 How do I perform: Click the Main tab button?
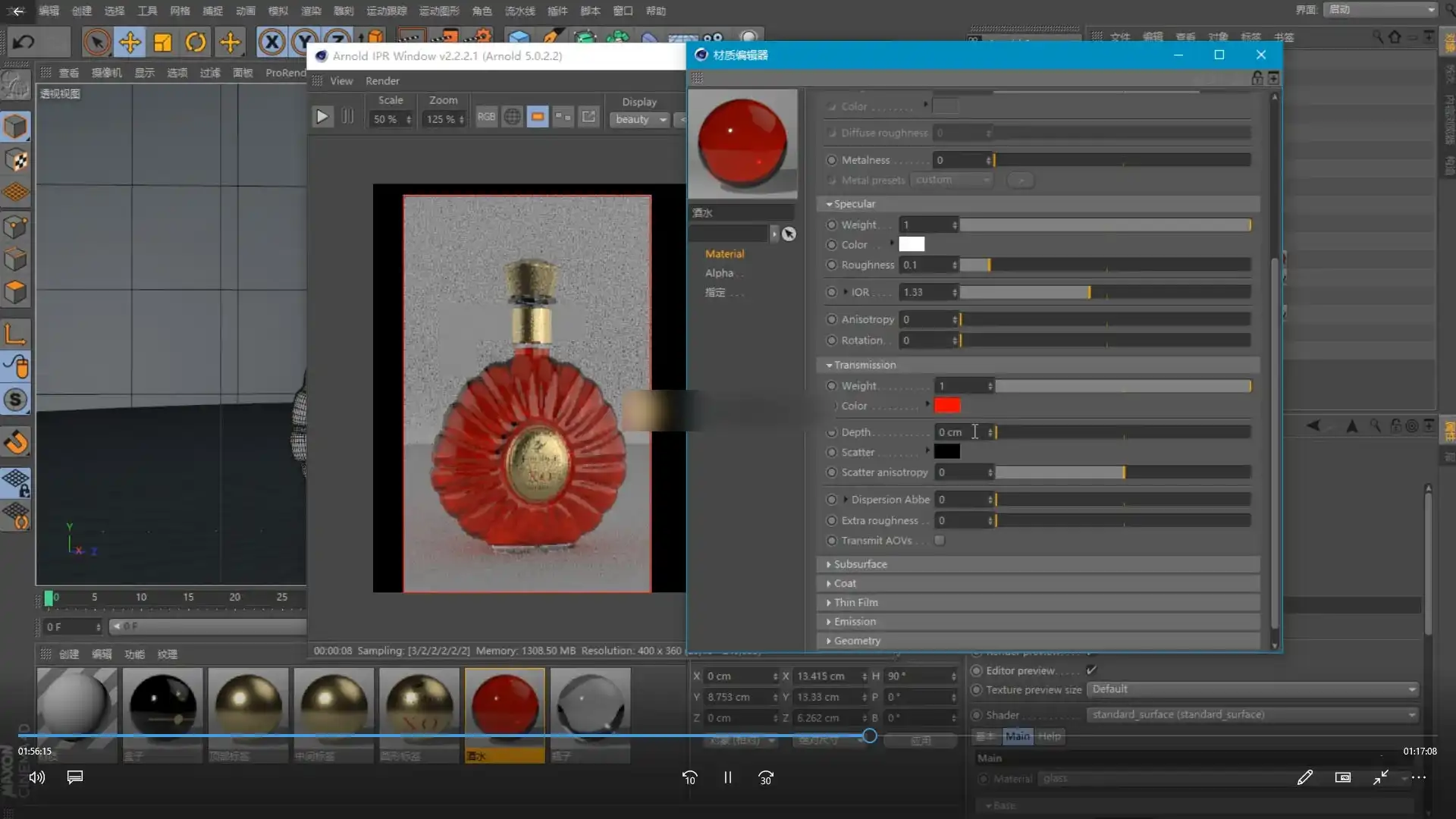coord(1017,736)
